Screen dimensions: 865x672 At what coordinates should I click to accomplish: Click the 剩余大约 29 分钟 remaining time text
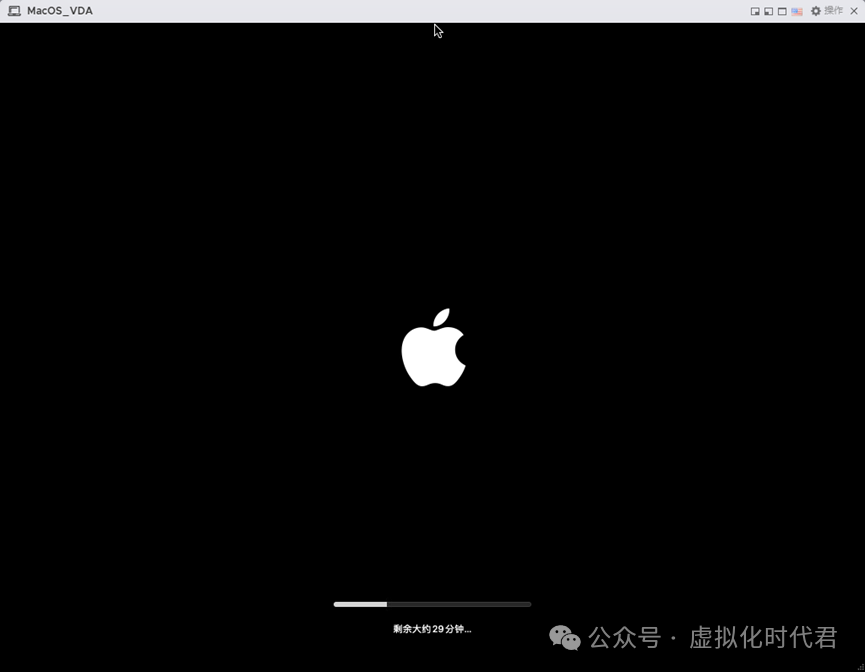432,629
